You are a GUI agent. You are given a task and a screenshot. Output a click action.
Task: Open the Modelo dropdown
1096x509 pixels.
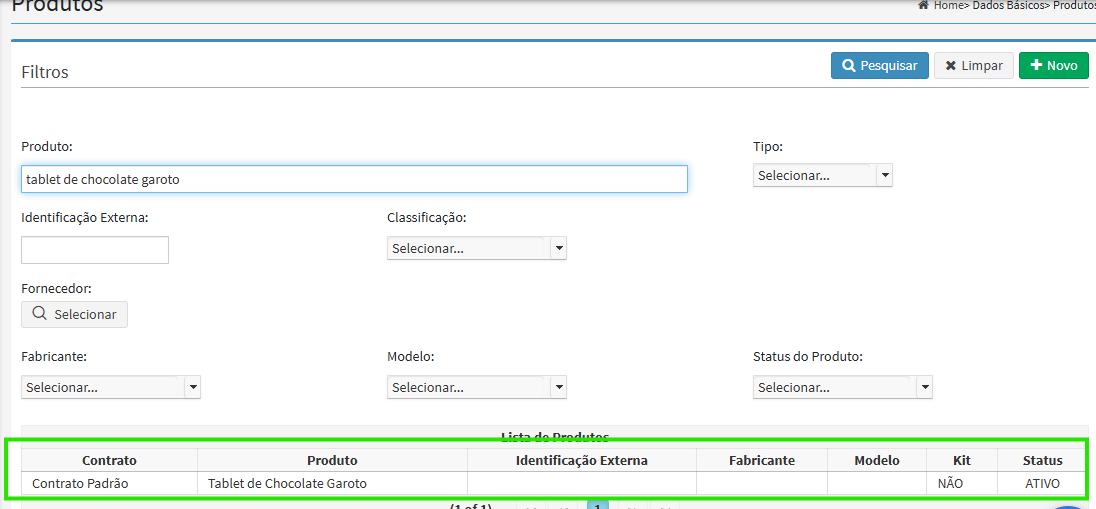(x=477, y=387)
